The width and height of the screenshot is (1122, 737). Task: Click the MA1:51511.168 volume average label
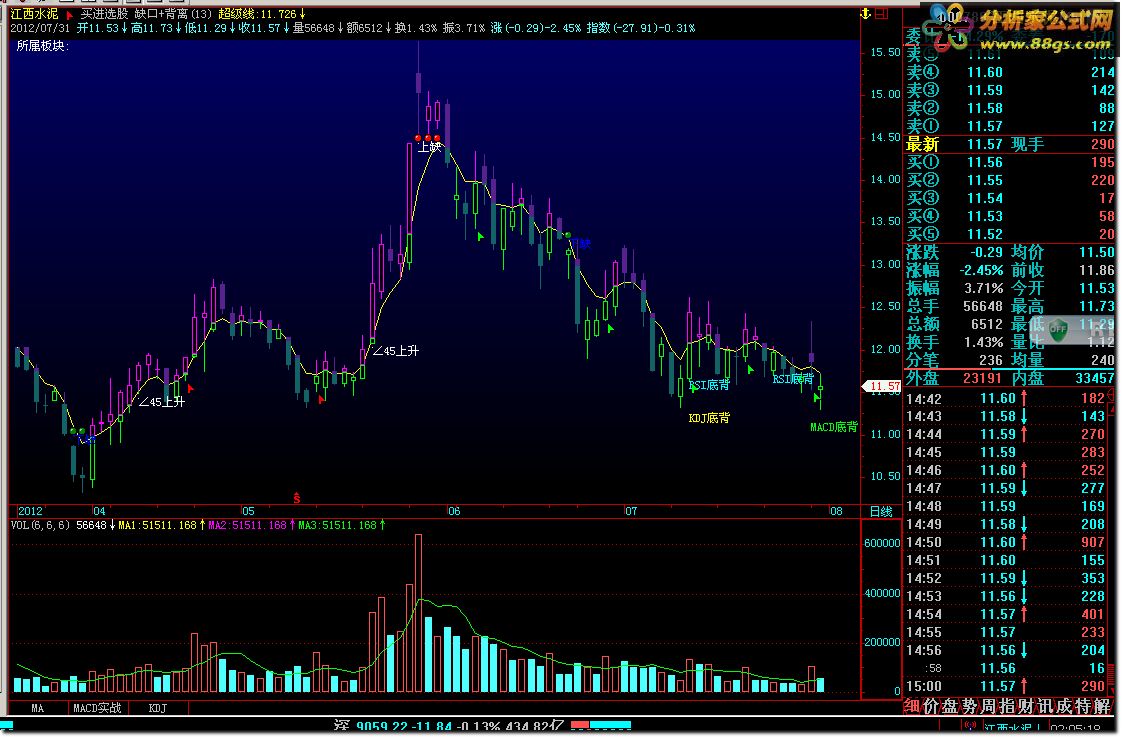[161, 525]
